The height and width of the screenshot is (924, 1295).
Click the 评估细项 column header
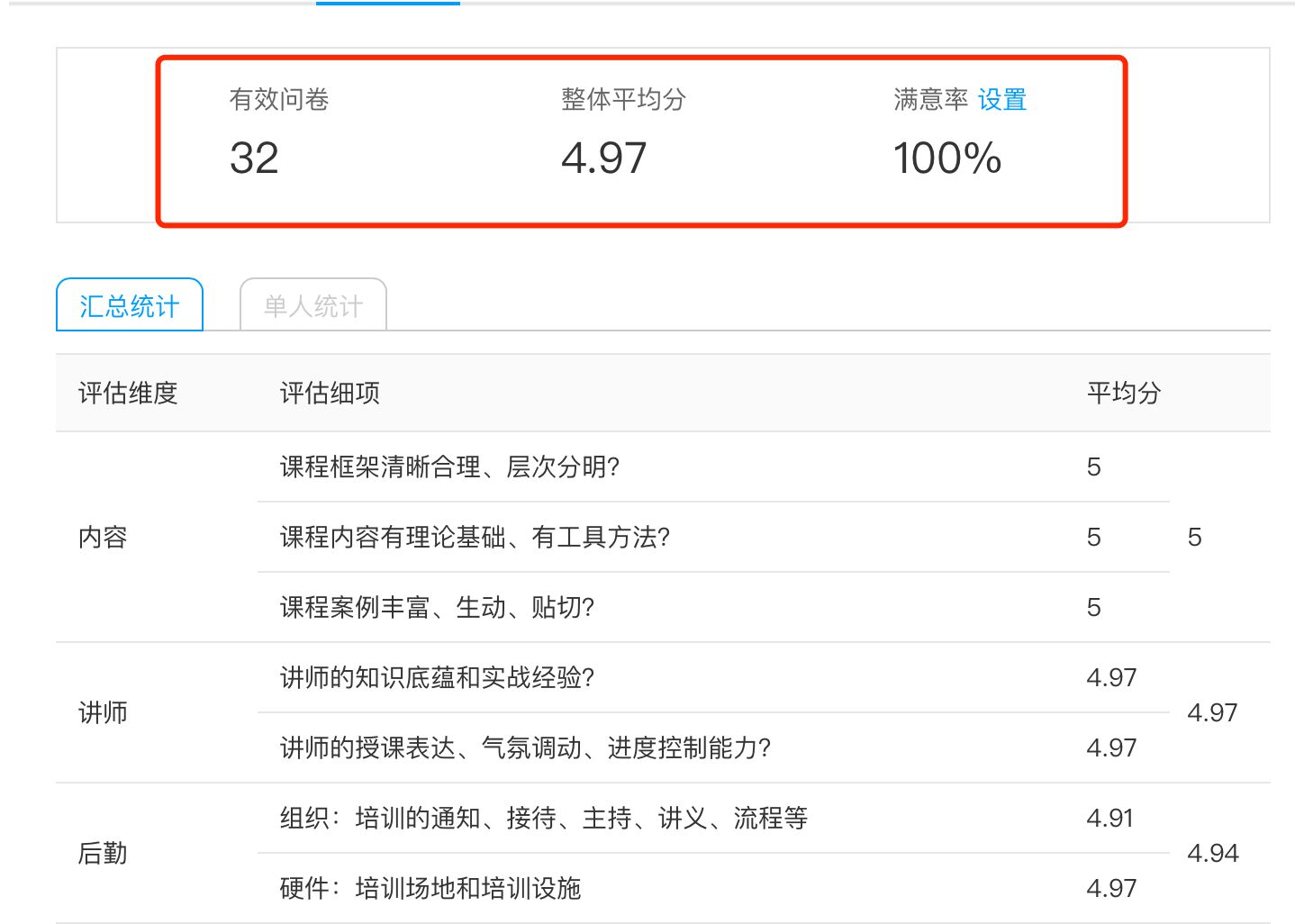pos(330,394)
